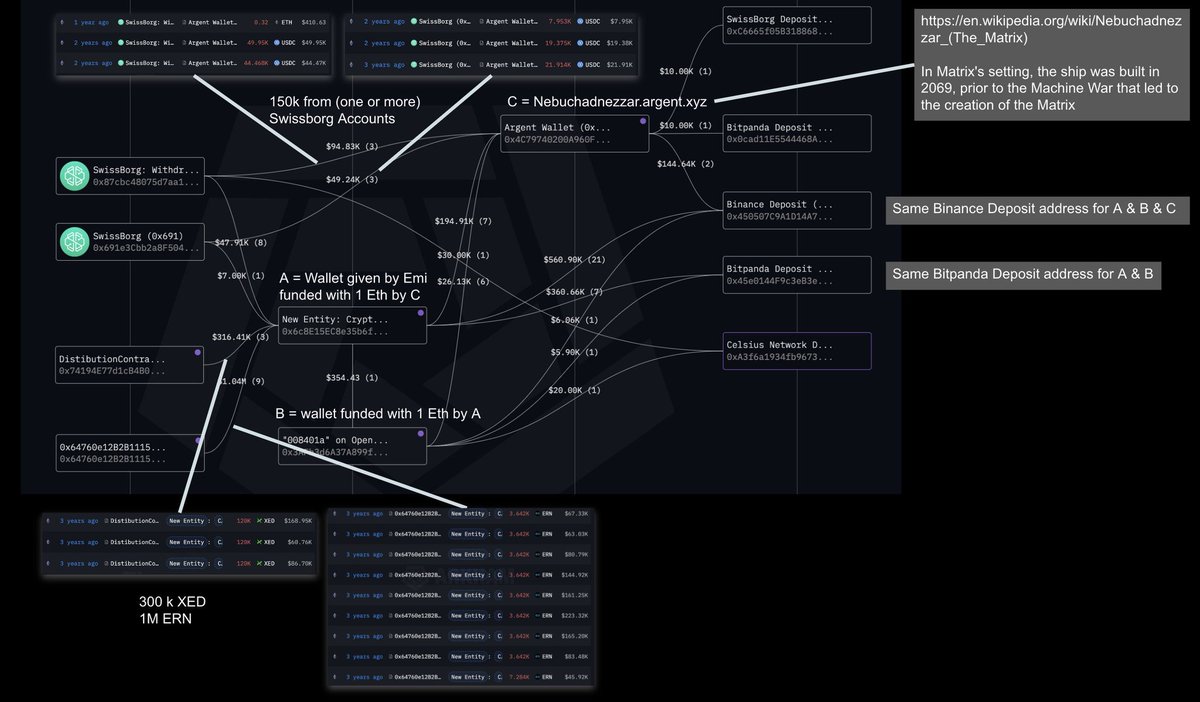This screenshot has height=702, width=1200.
Task: Select the 0x64760e12B2B1115... address node
Action: click(x=129, y=452)
